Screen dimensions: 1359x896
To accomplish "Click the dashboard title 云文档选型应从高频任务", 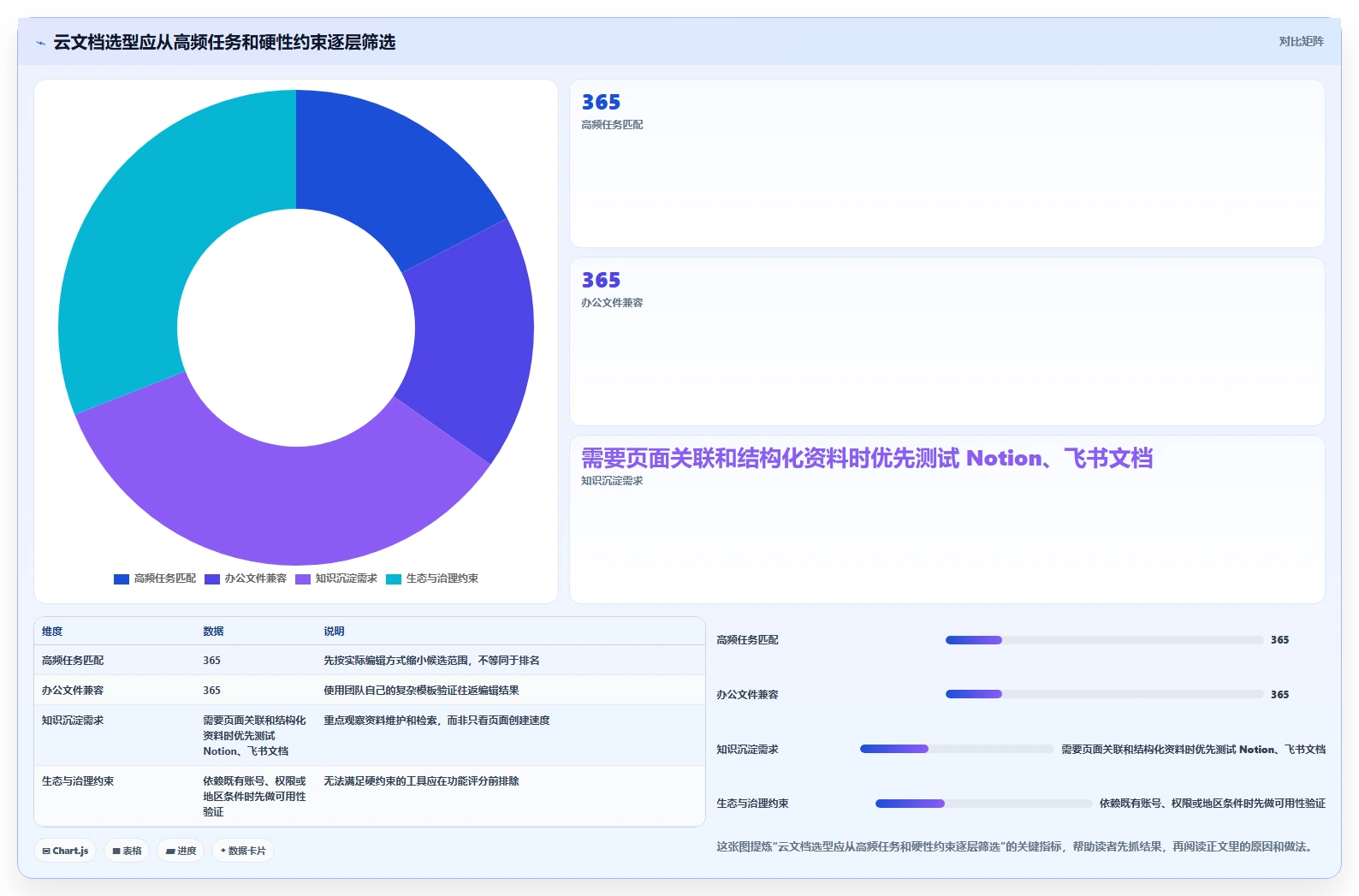I will pyautogui.click(x=224, y=42).
